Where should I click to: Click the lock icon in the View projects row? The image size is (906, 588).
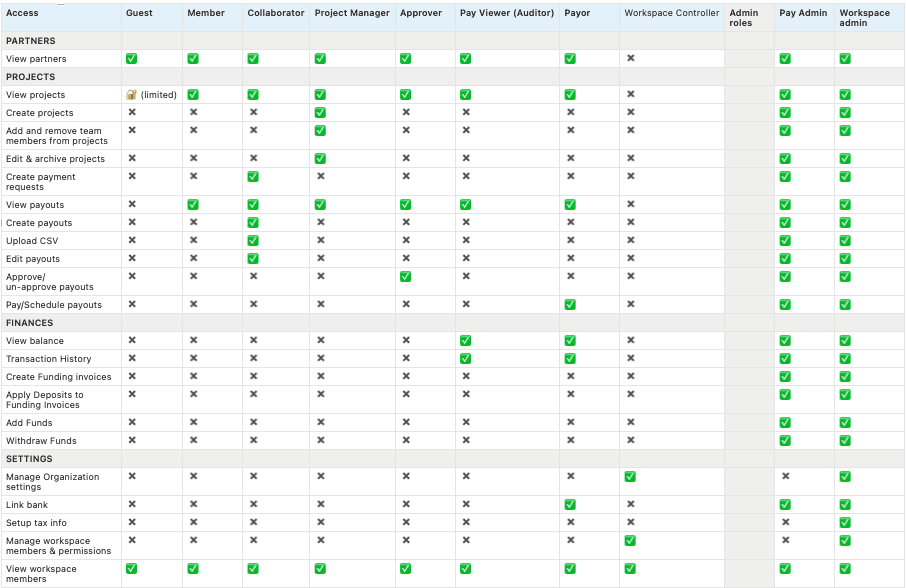point(131,95)
